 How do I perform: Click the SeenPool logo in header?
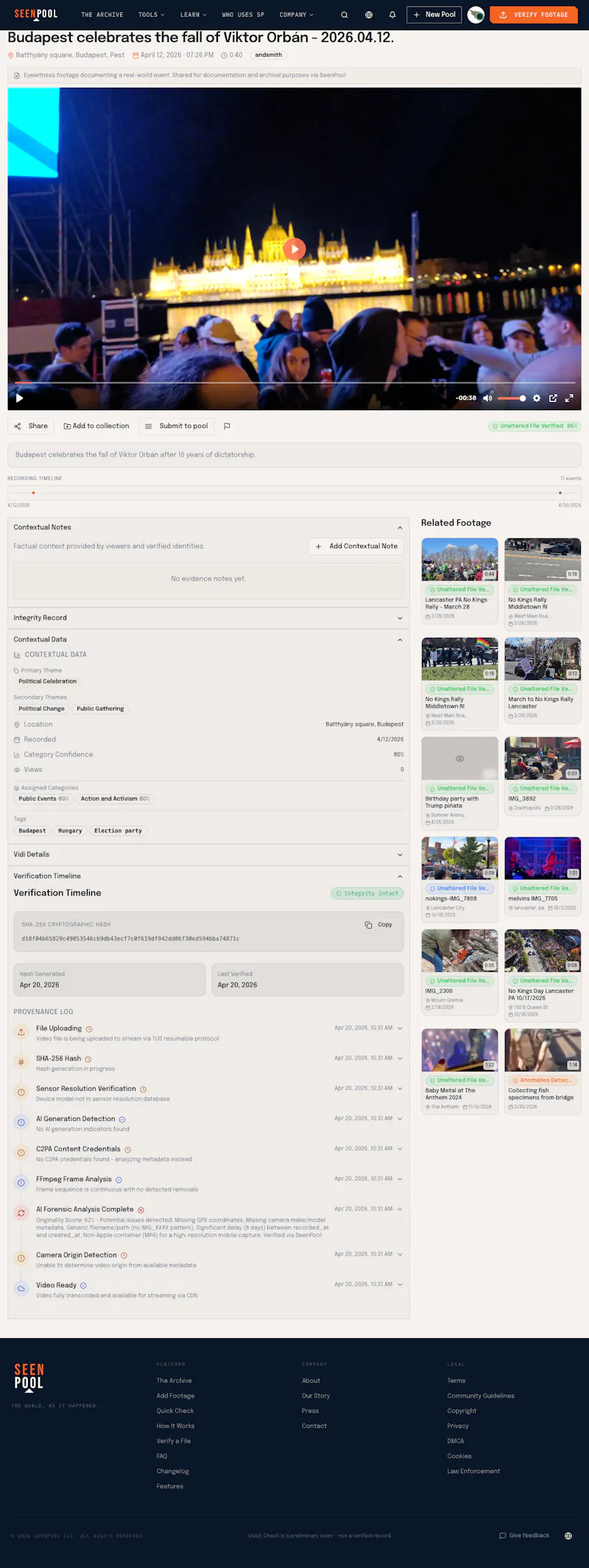(35, 14)
